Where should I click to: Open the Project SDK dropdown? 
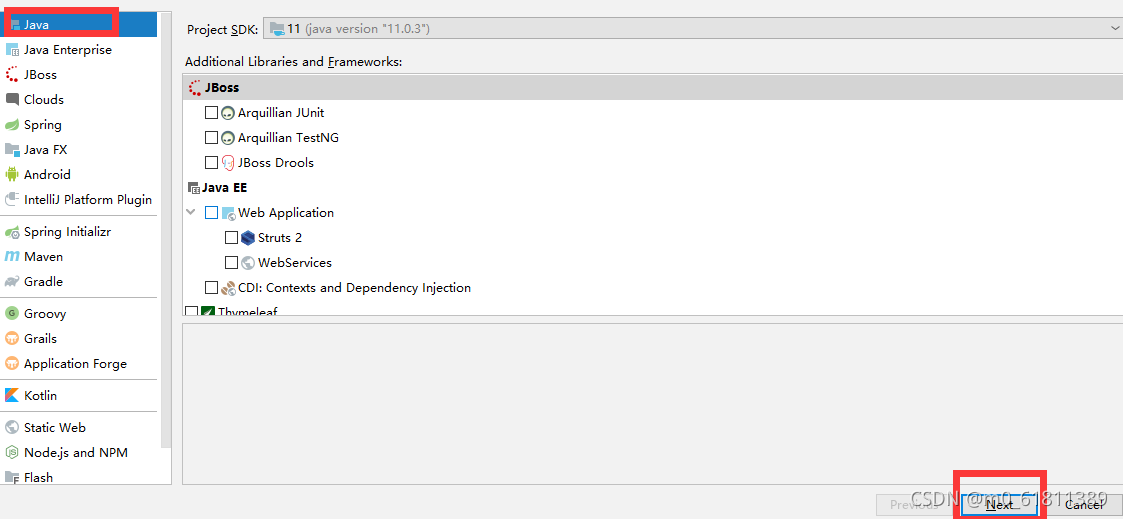coord(693,29)
